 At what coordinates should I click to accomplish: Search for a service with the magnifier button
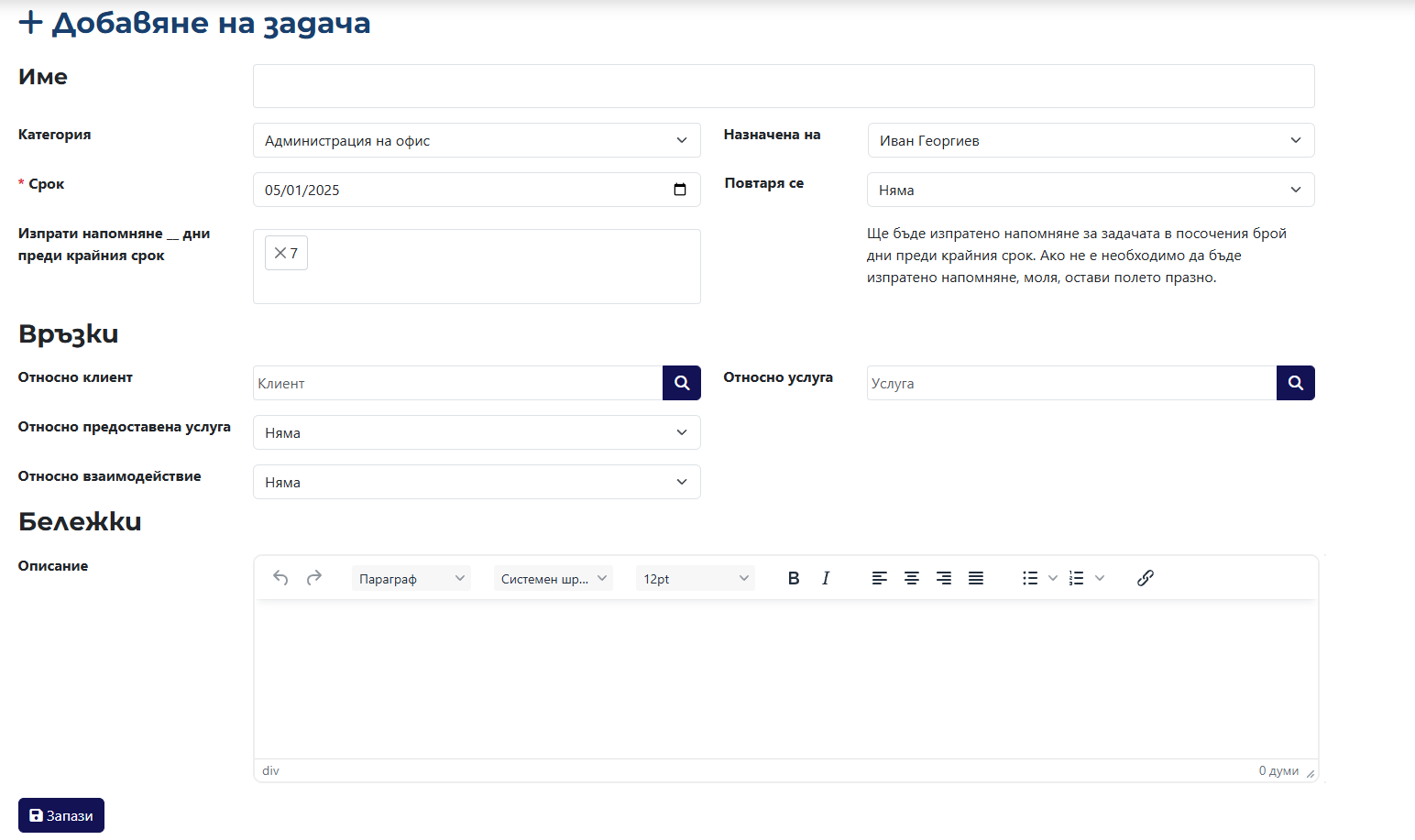(x=1296, y=383)
